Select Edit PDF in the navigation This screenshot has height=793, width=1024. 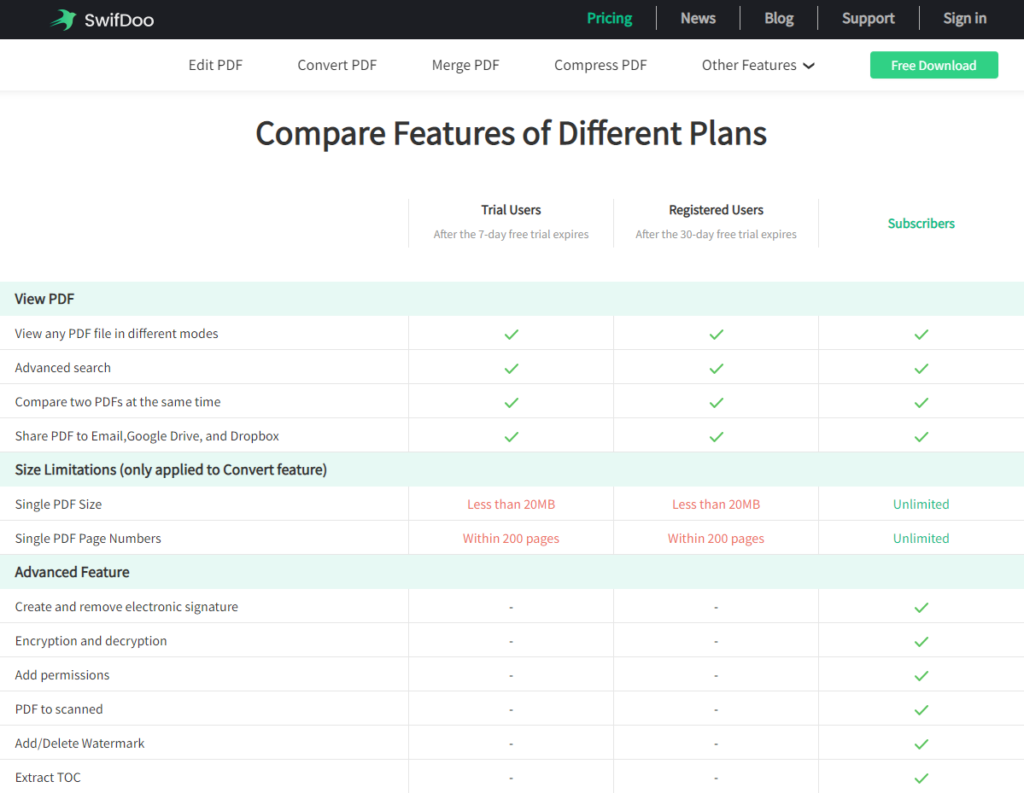pos(215,65)
